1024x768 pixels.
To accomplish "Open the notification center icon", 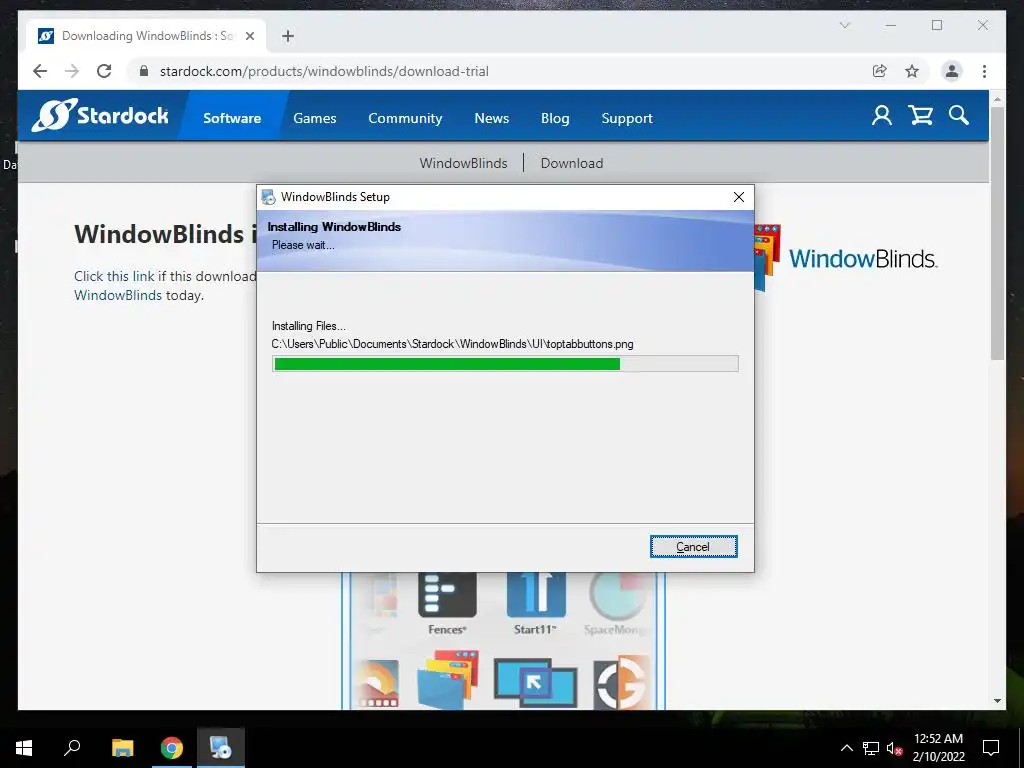I will point(991,748).
